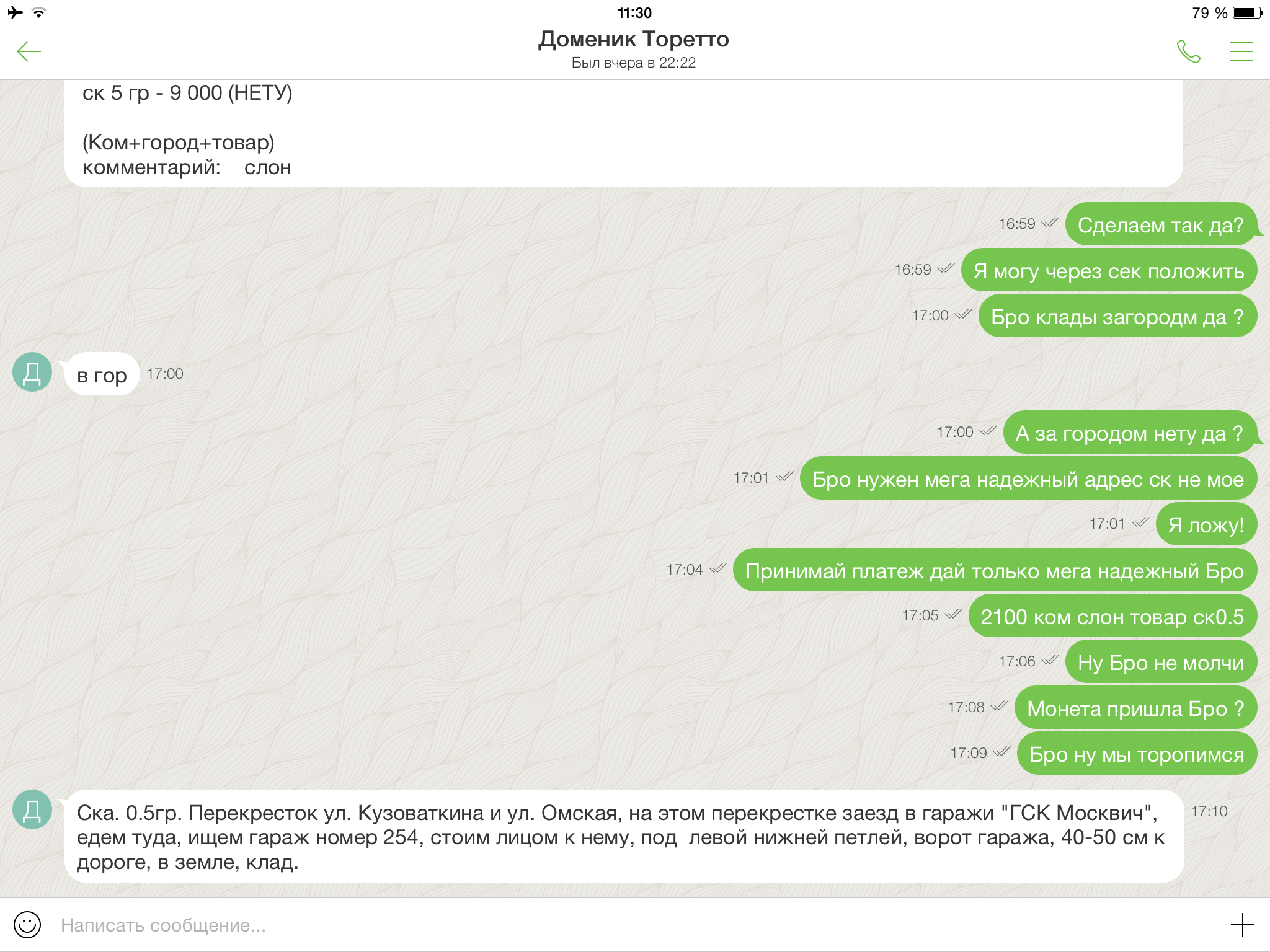
Task: Start a call with the phone icon
Action: tap(1188, 51)
